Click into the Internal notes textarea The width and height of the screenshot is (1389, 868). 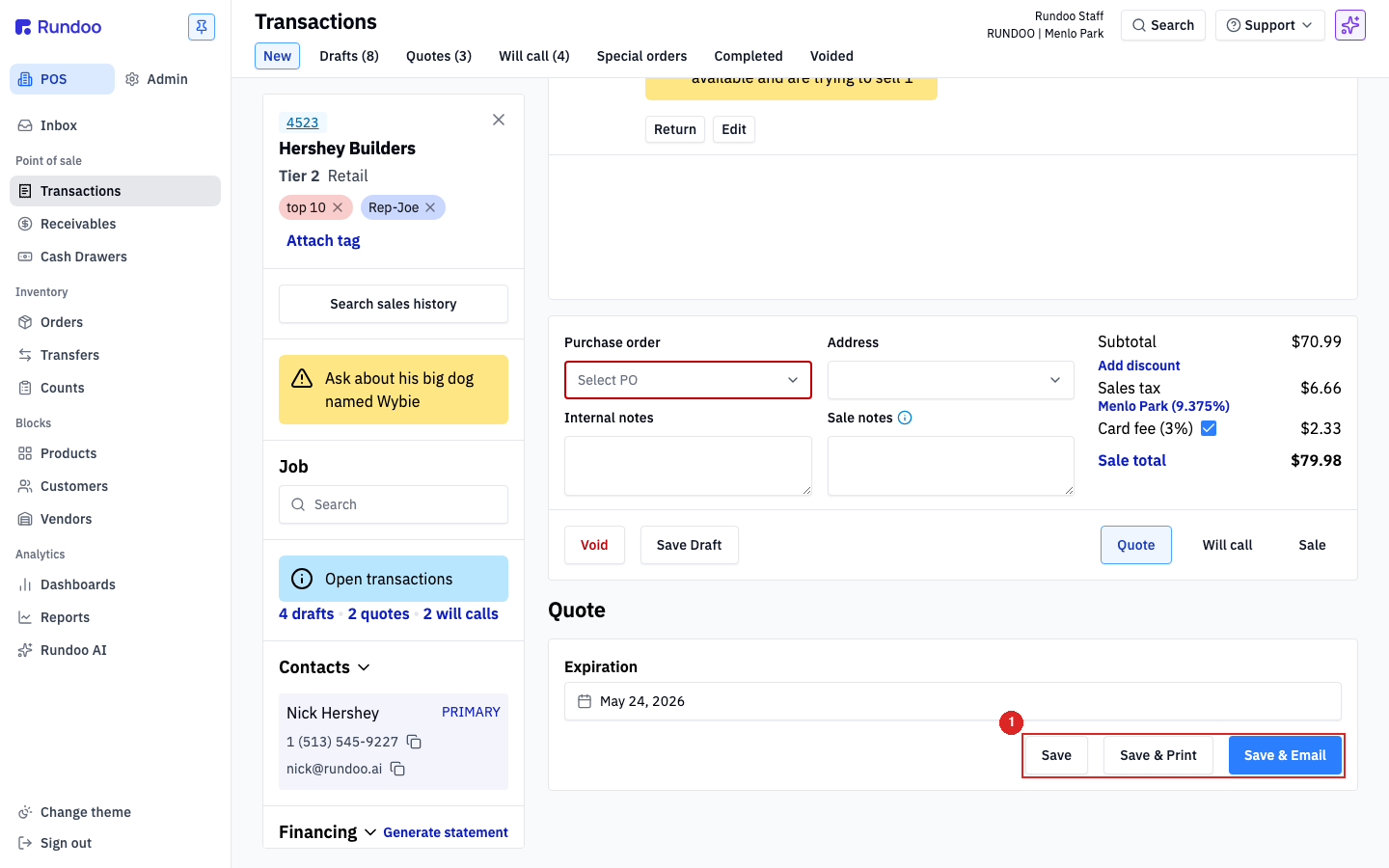click(x=688, y=466)
